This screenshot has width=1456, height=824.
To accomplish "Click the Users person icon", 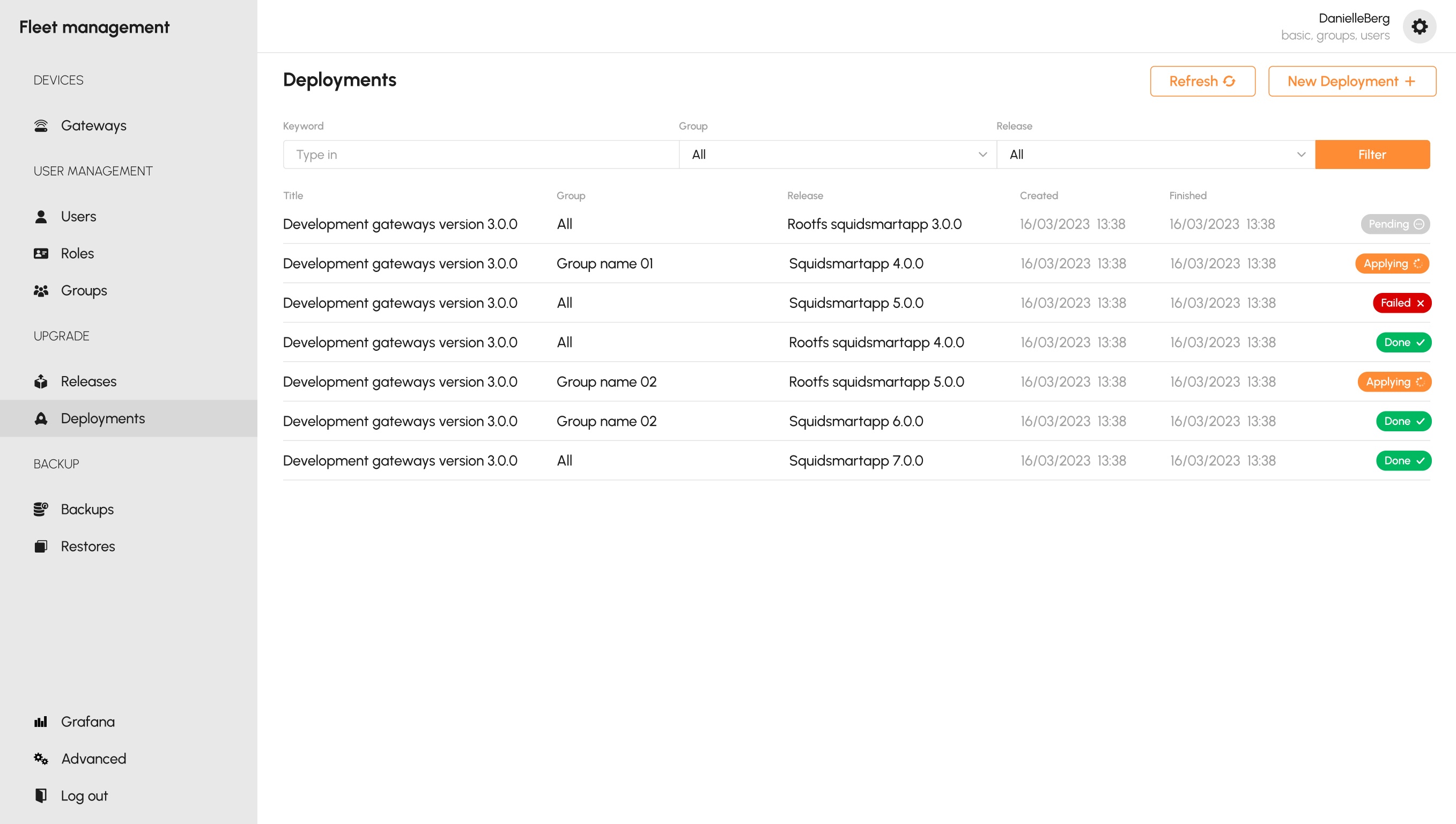I will click(x=41, y=217).
